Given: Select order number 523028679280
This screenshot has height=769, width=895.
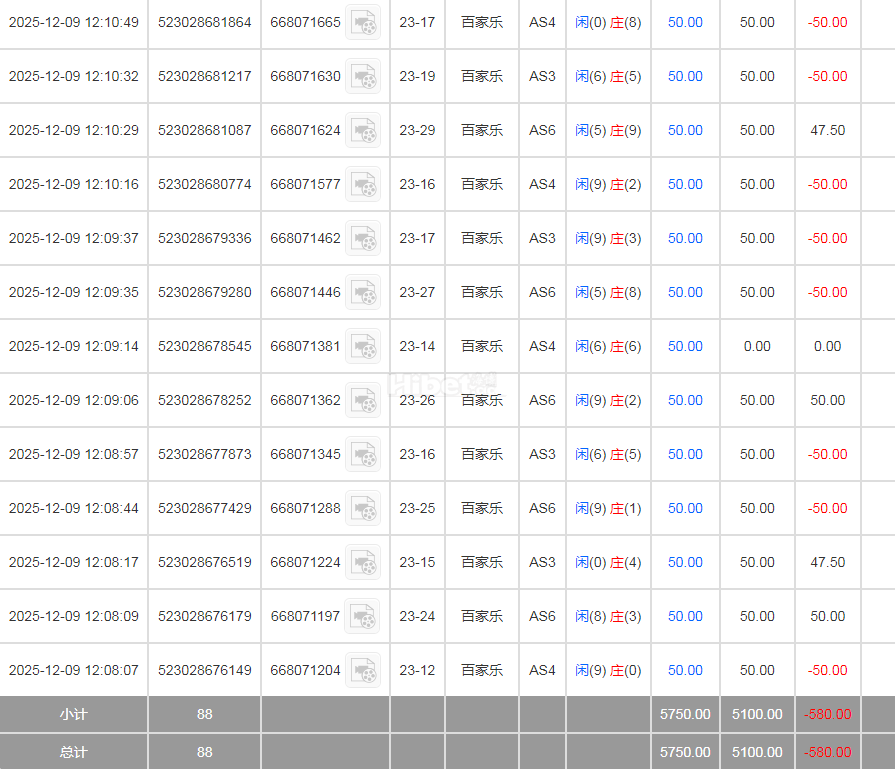Looking at the screenshot, I should click(x=205, y=292).
